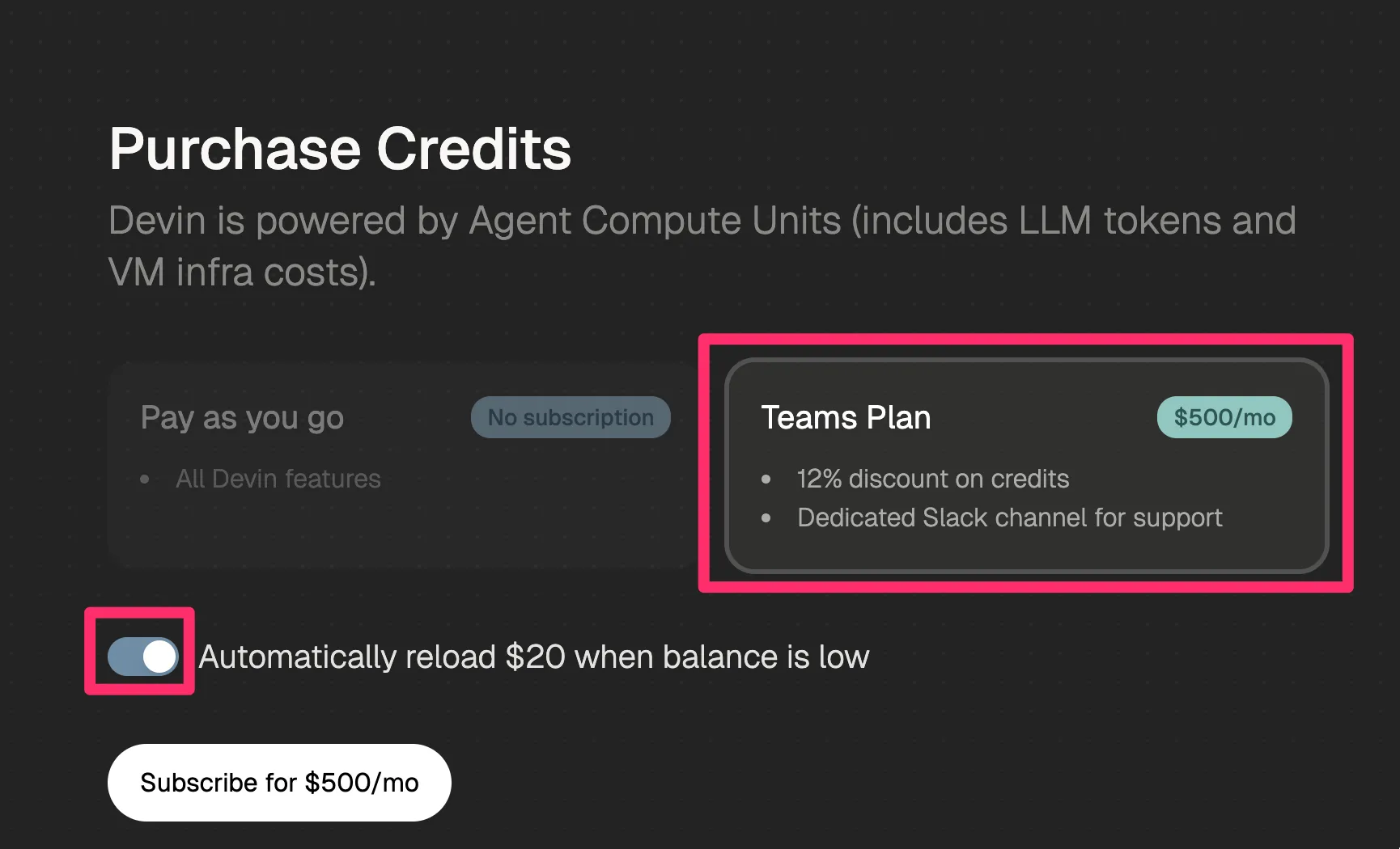Viewport: 1400px width, 849px height.
Task: Click the Teams Plan title text
Action: (x=846, y=418)
